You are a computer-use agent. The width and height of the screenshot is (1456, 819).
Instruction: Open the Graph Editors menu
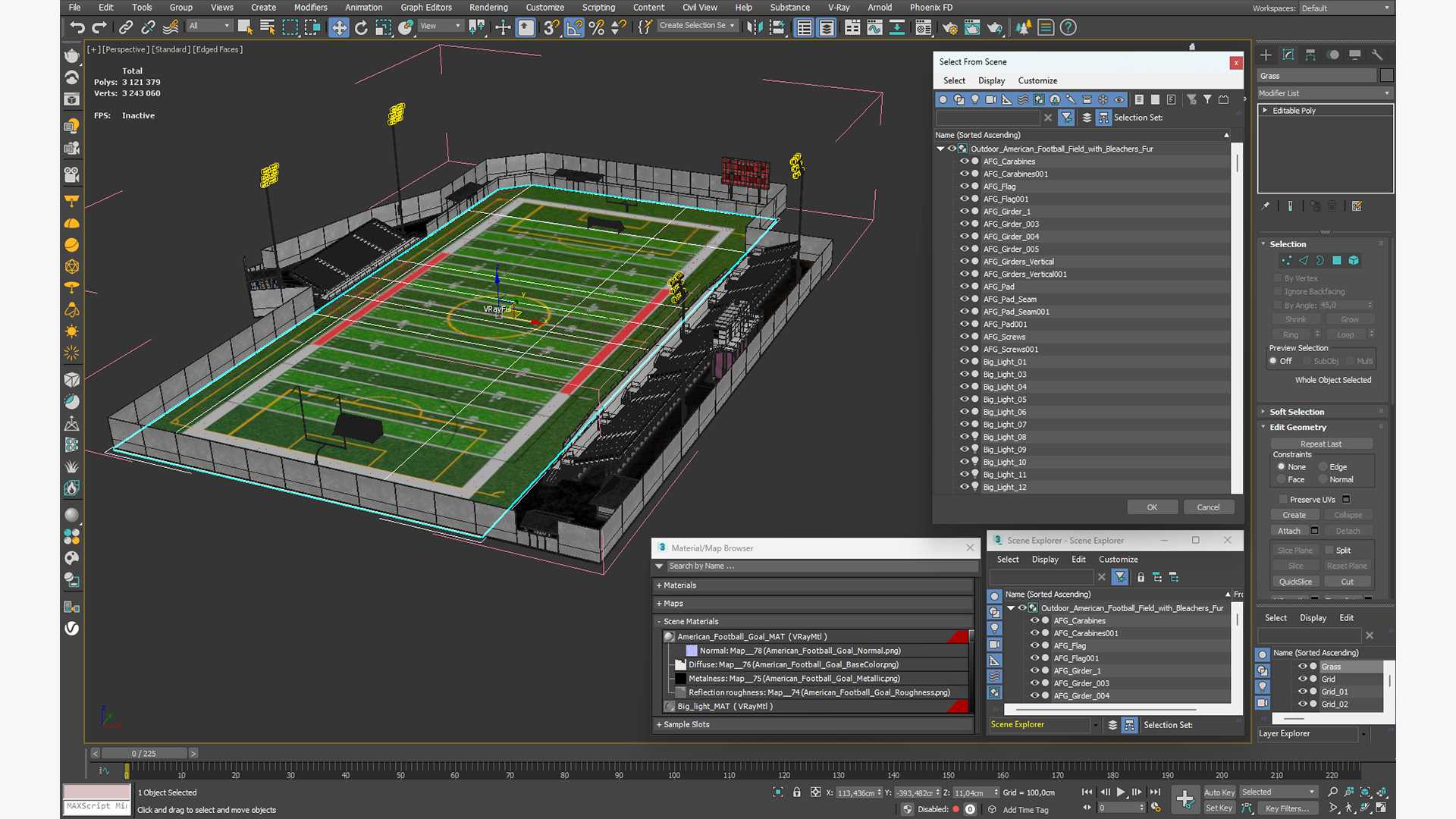(x=426, y=8)
